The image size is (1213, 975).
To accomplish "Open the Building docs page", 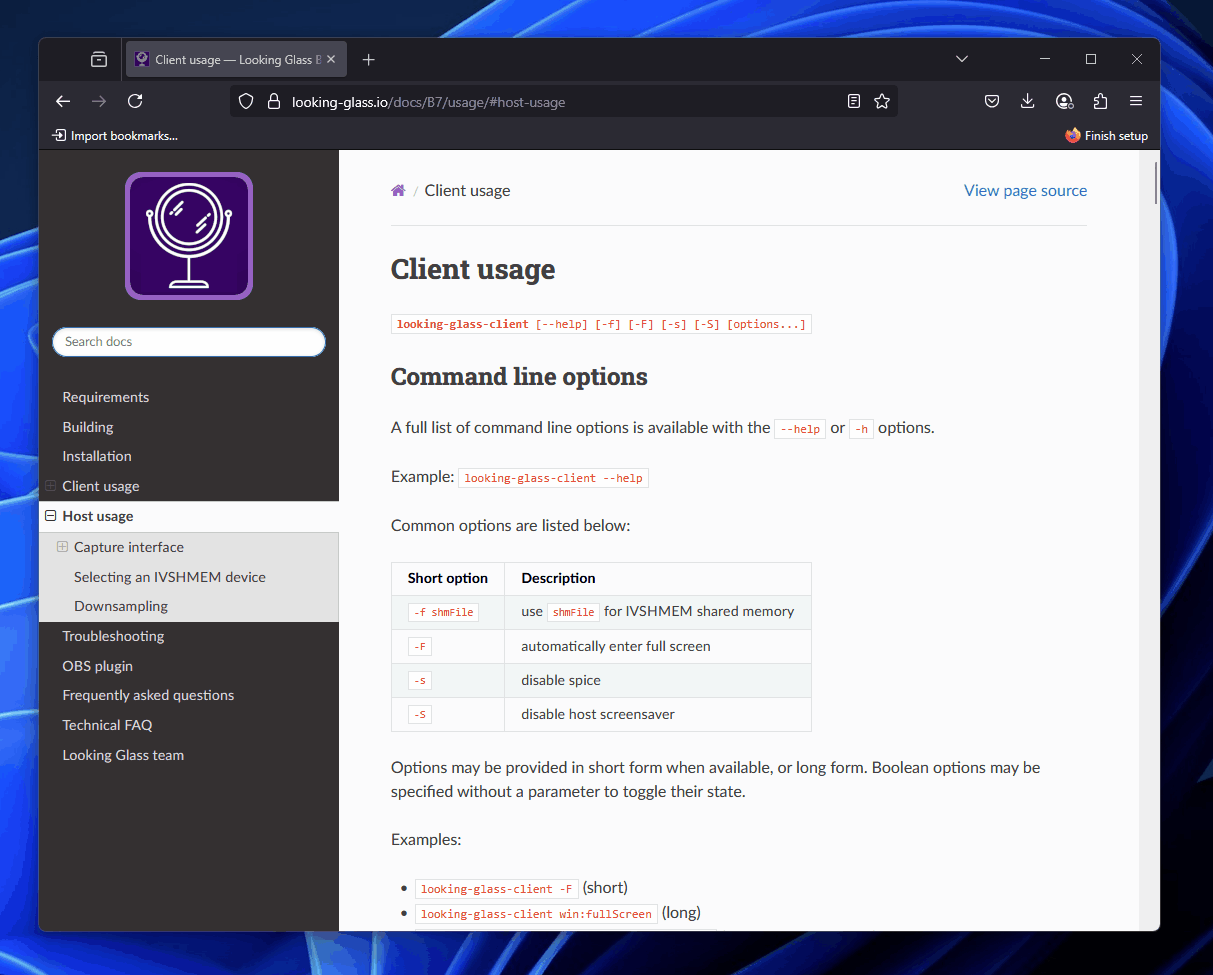I will (x=88, y=427).
